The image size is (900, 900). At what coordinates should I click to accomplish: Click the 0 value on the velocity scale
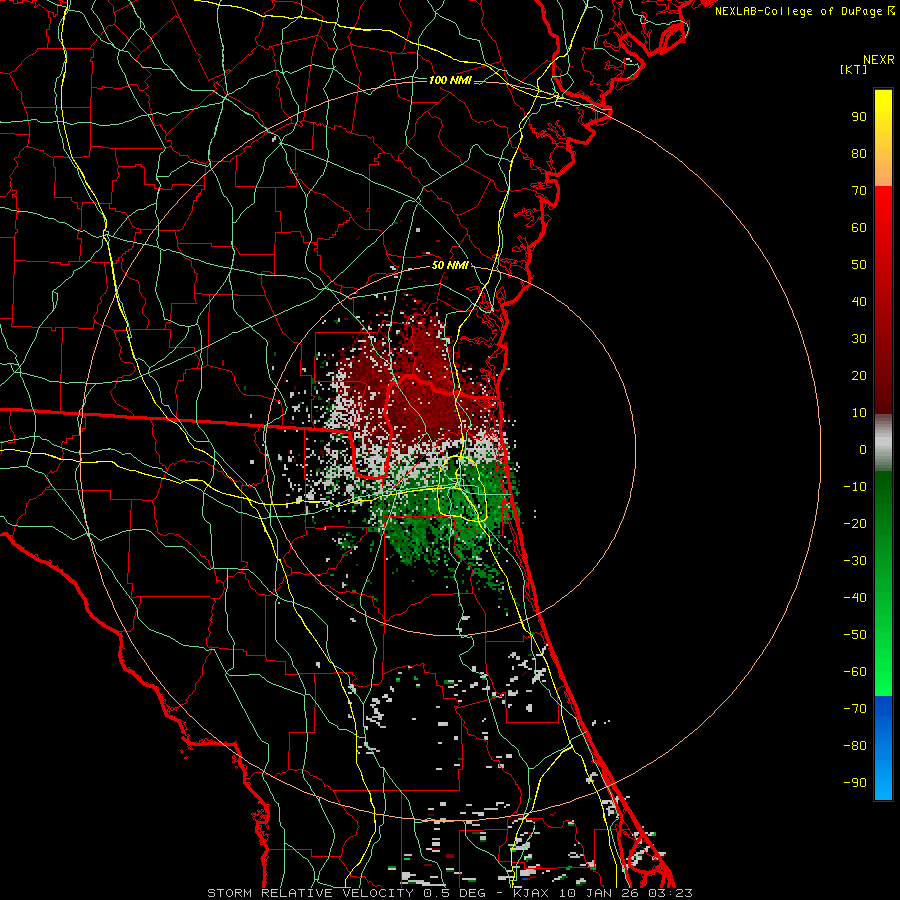coord(863,450)
